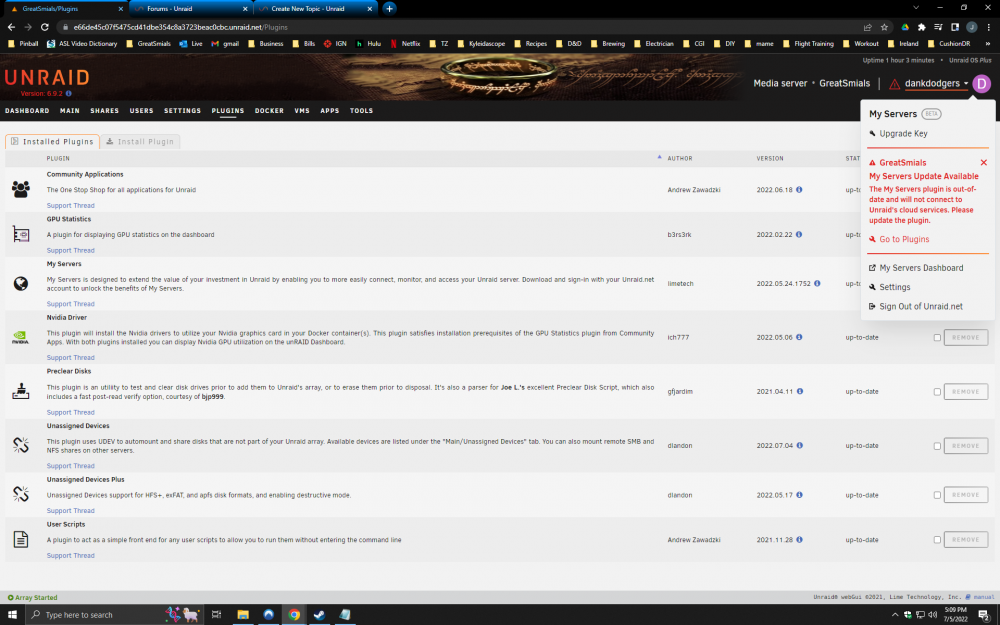Click the Community Applications plugin icon
This screenshot has width=1000, height=625.
click(20, 189)
